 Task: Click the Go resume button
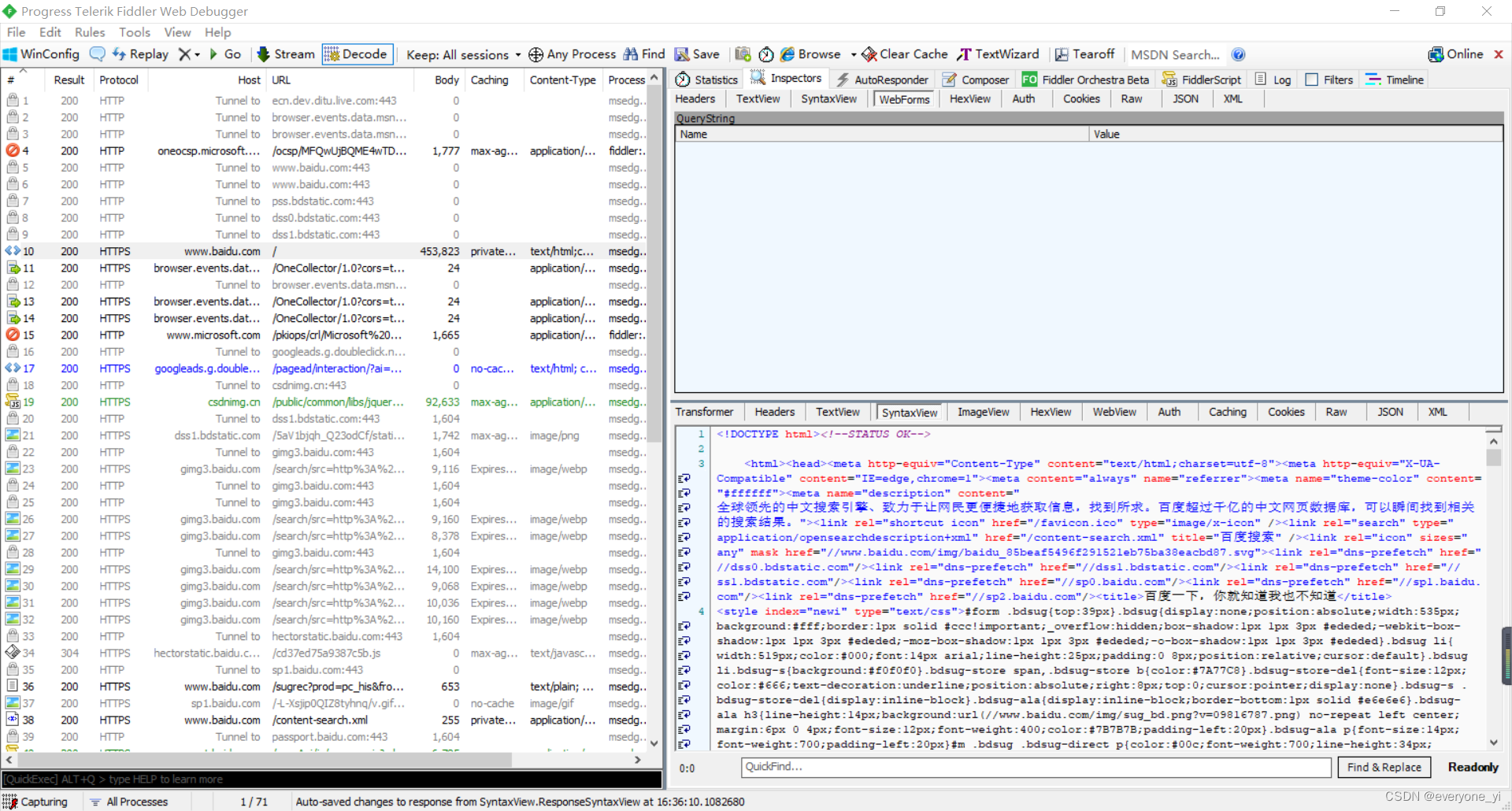[224, 54]
